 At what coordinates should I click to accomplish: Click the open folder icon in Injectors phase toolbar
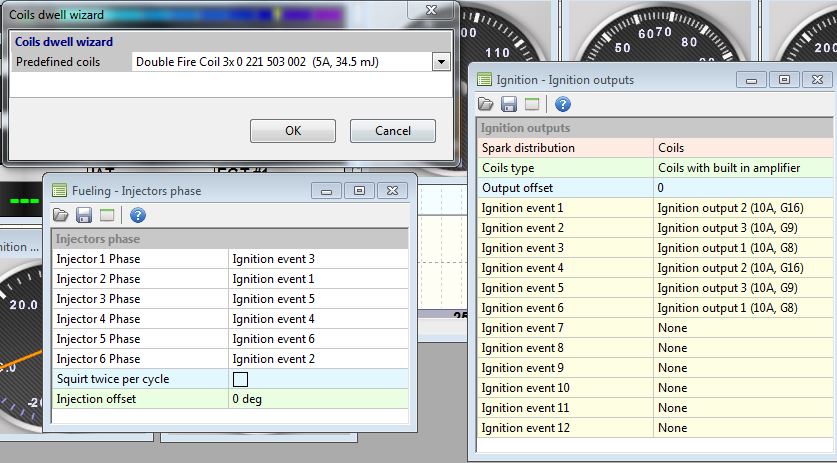coord(60,215)
